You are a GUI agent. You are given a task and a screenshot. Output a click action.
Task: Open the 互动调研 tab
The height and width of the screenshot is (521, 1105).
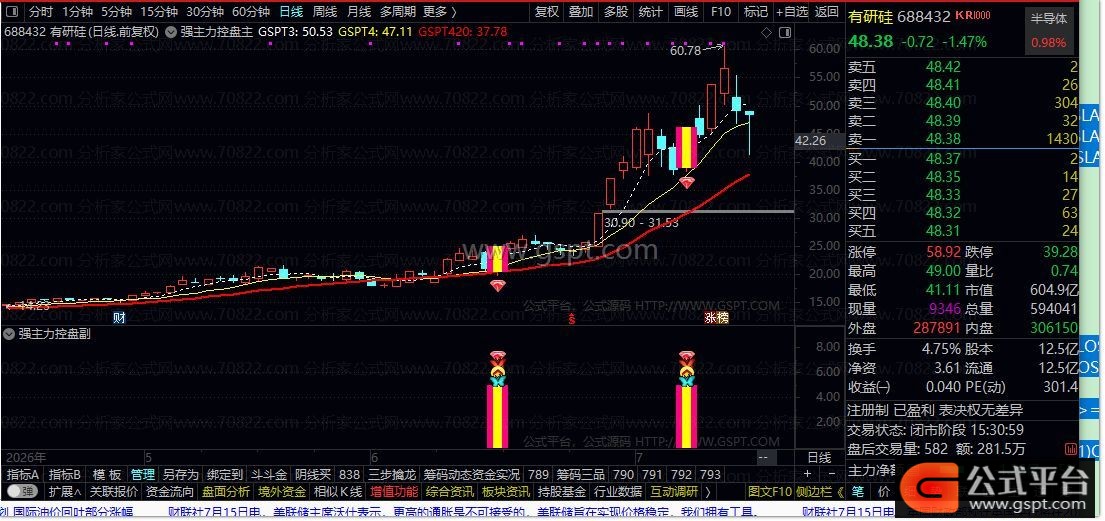point(674,491)
